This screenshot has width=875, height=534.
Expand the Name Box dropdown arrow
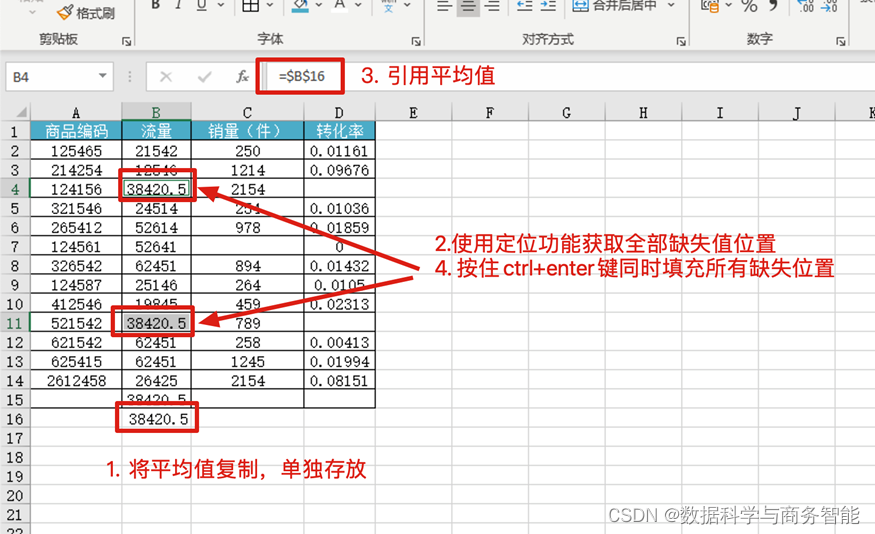click(x=102, y=76)
